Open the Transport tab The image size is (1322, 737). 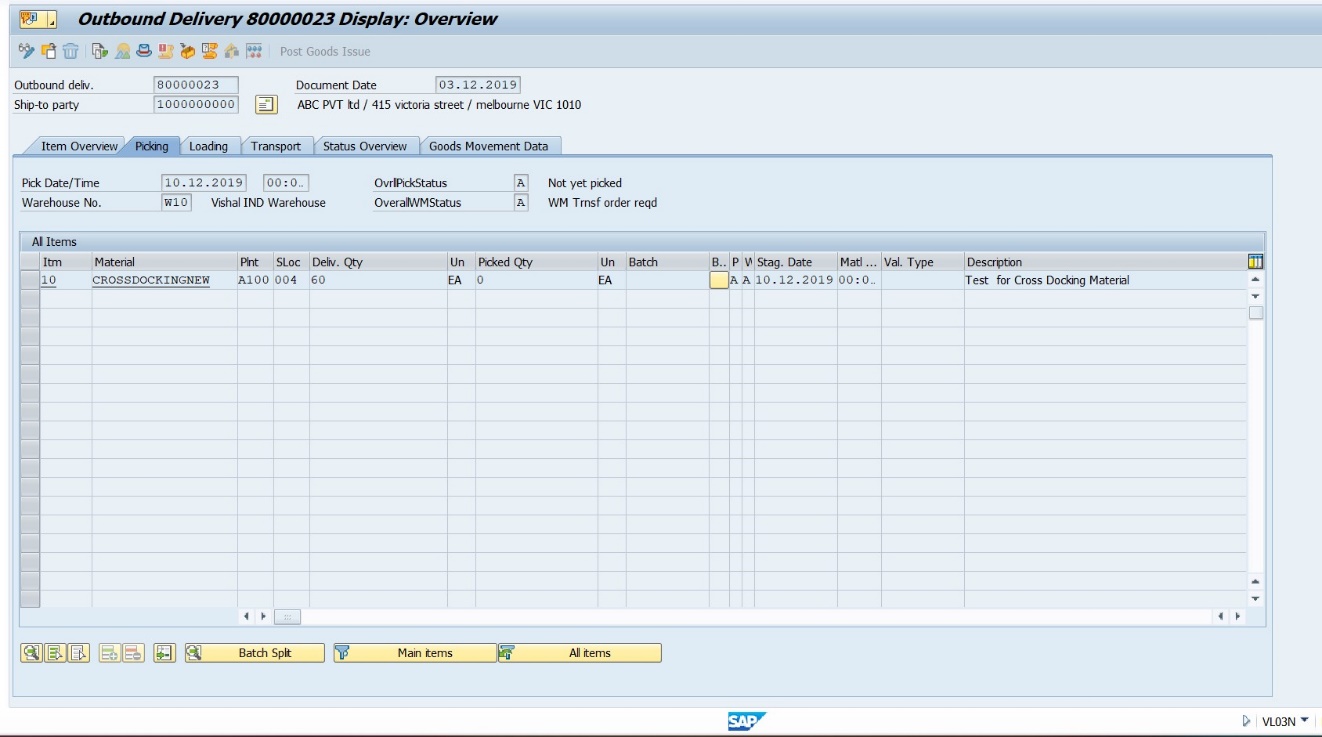276,146
